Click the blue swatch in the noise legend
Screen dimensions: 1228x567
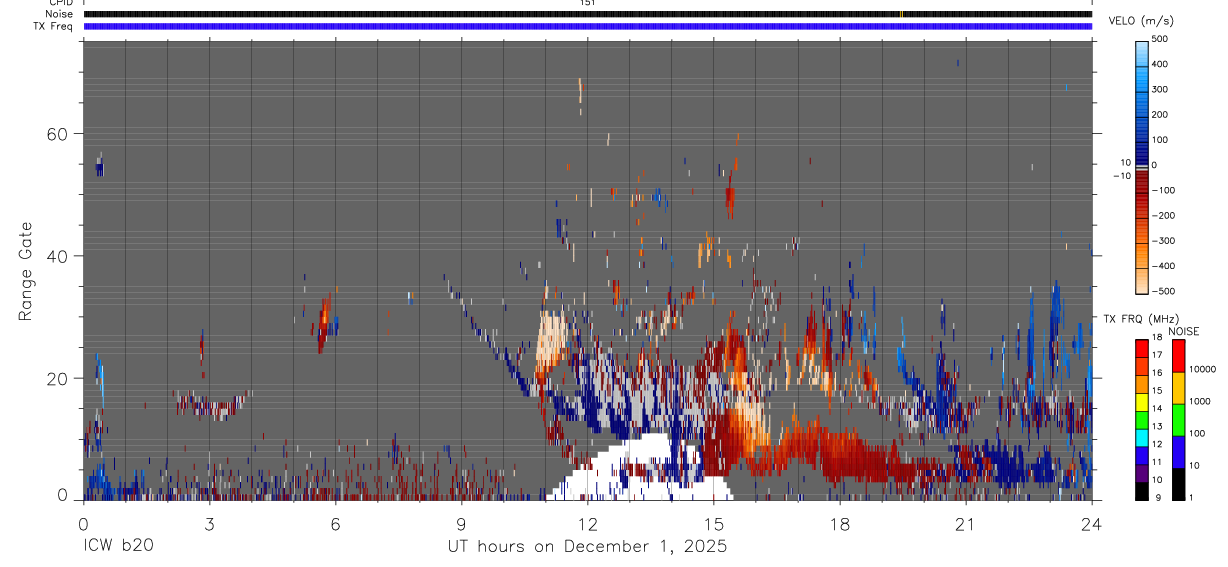tap(1178, 452)
